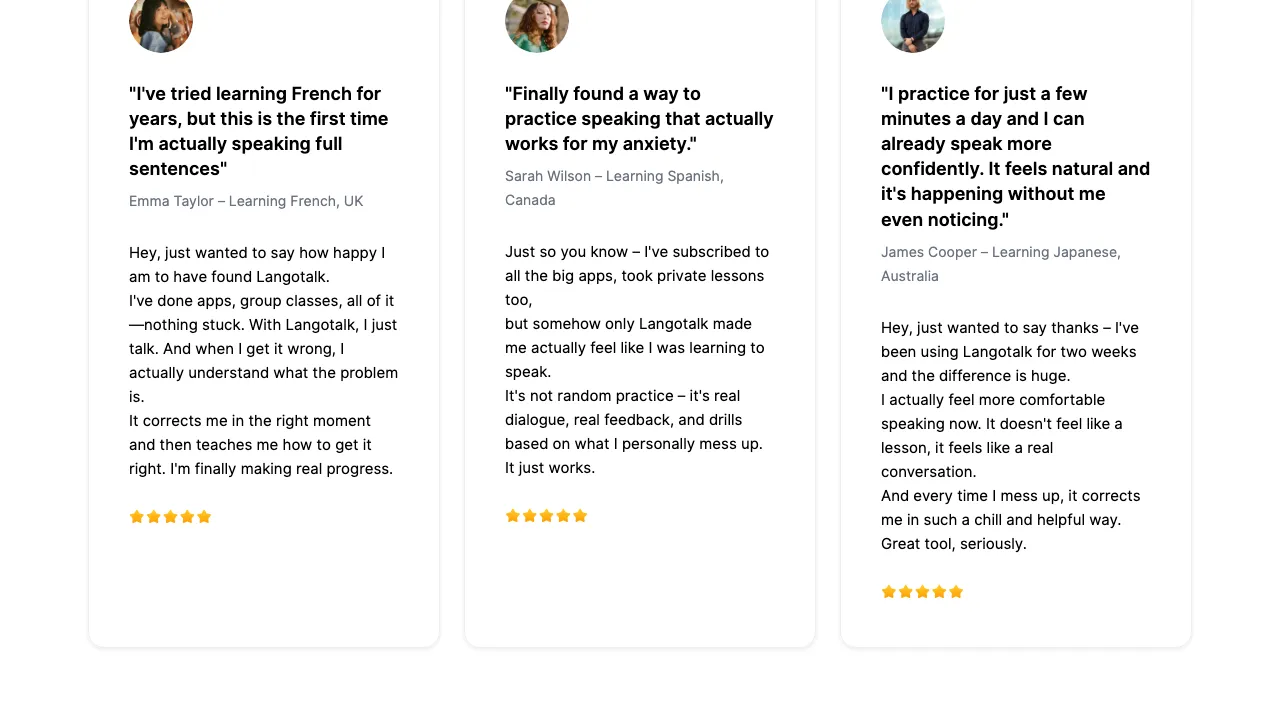This screenshot has height=720, width=1280.
Task: Click the first star in James's rating
Action: point(889,592)
